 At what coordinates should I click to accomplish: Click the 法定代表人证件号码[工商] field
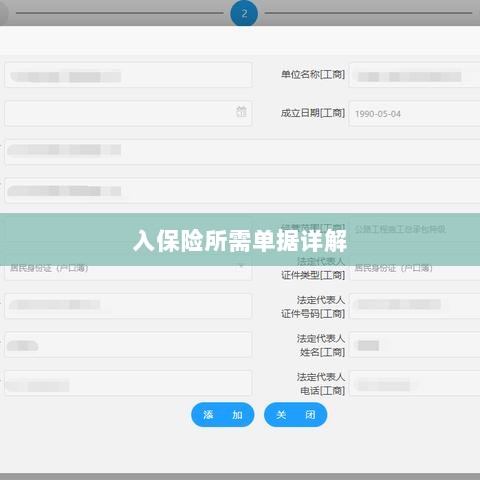(x=414, y=306)
